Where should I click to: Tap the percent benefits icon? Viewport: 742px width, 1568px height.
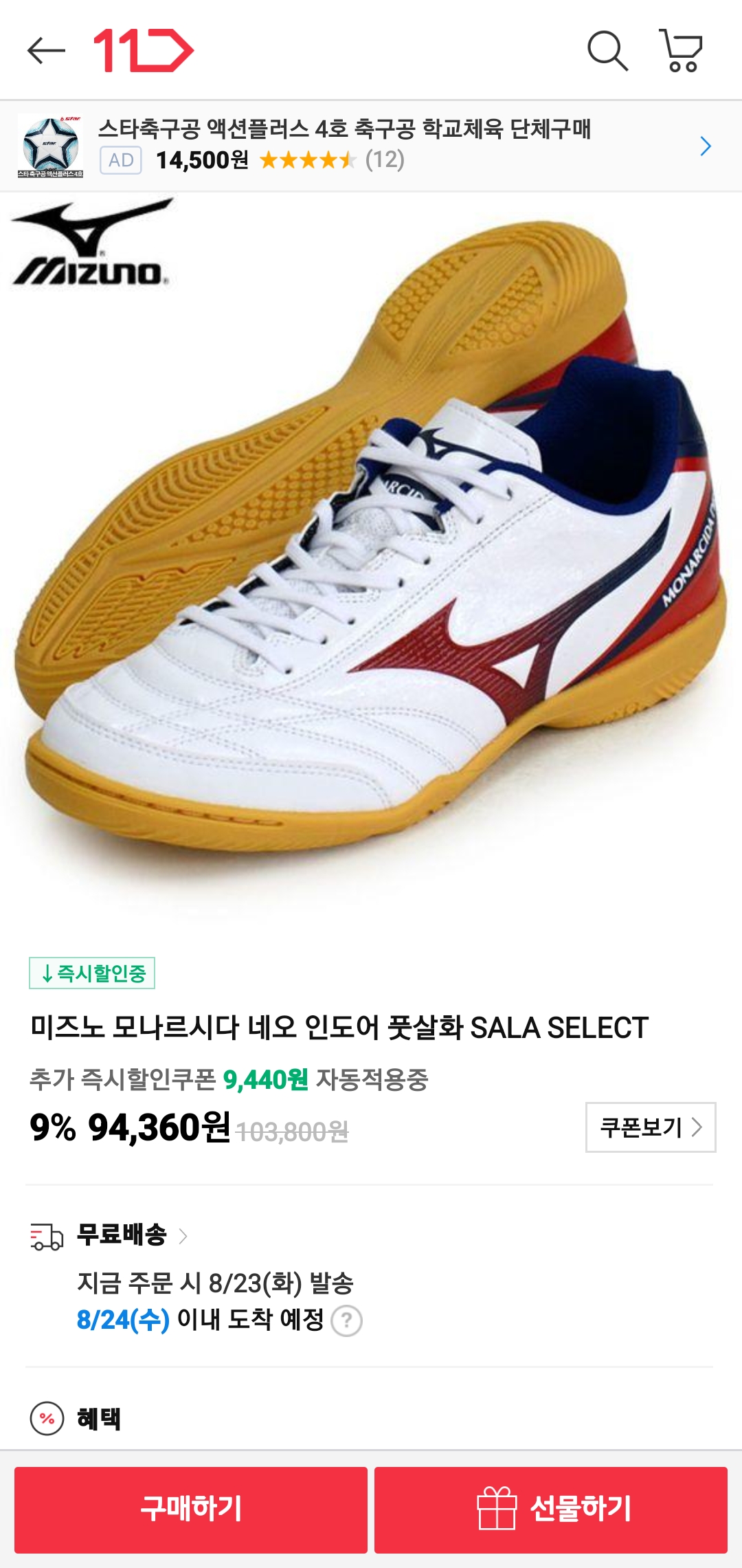pos(47,1418)
